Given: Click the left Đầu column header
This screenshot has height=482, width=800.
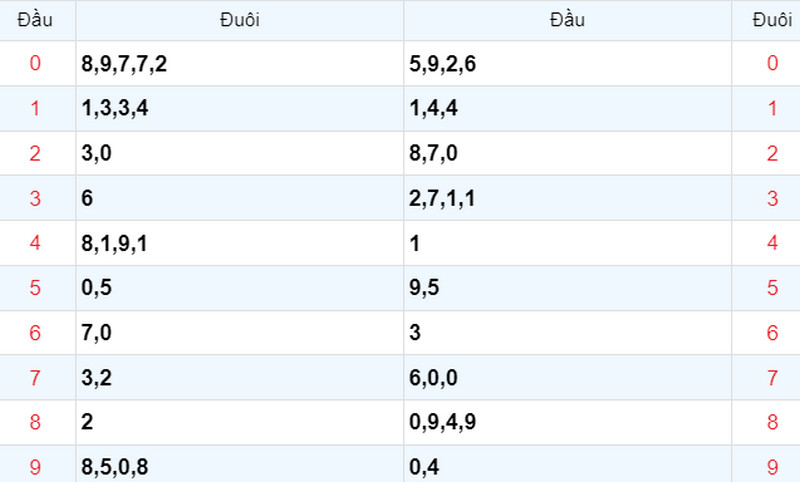Looking at the screenshot, I should pos(35,20).
